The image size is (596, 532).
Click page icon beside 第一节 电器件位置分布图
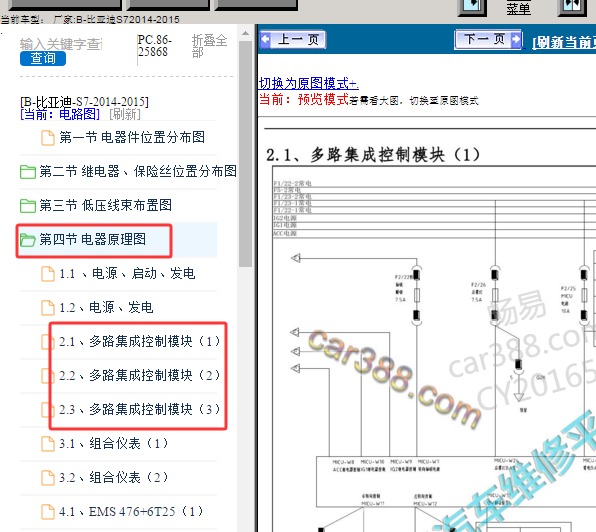click(x=48, y=138)
